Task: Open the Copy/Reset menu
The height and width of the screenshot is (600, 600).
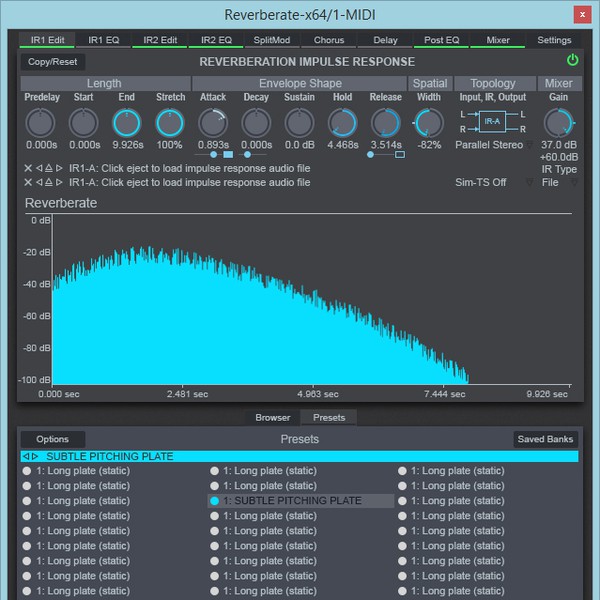Action: point(52,62)
